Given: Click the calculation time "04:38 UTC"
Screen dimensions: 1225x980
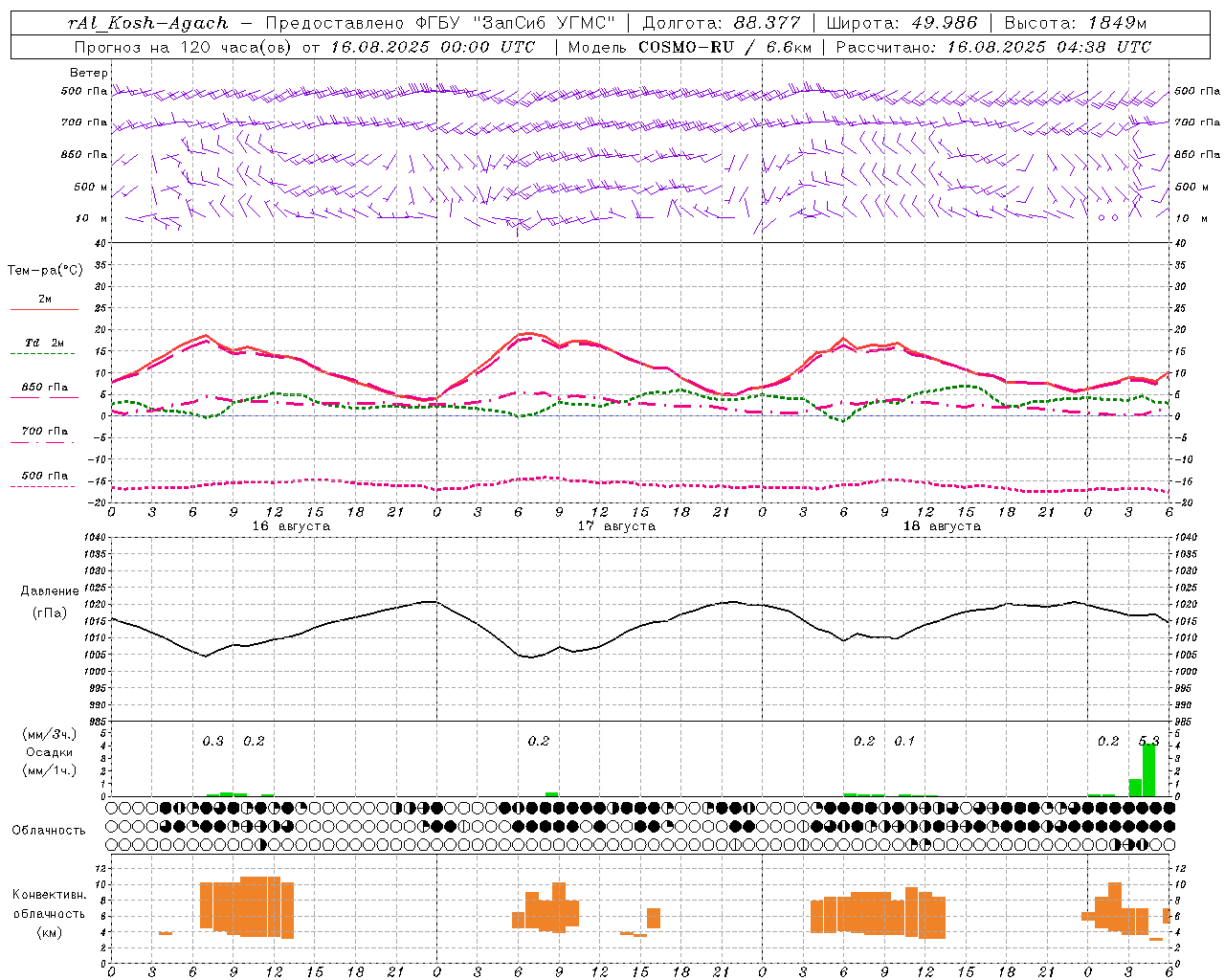Looking at the screenshot, I should point(1102,47).
